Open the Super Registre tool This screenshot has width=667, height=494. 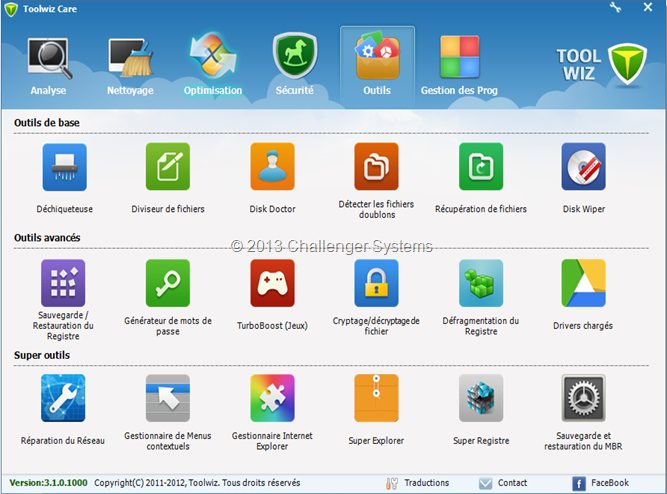coord(481,398)
